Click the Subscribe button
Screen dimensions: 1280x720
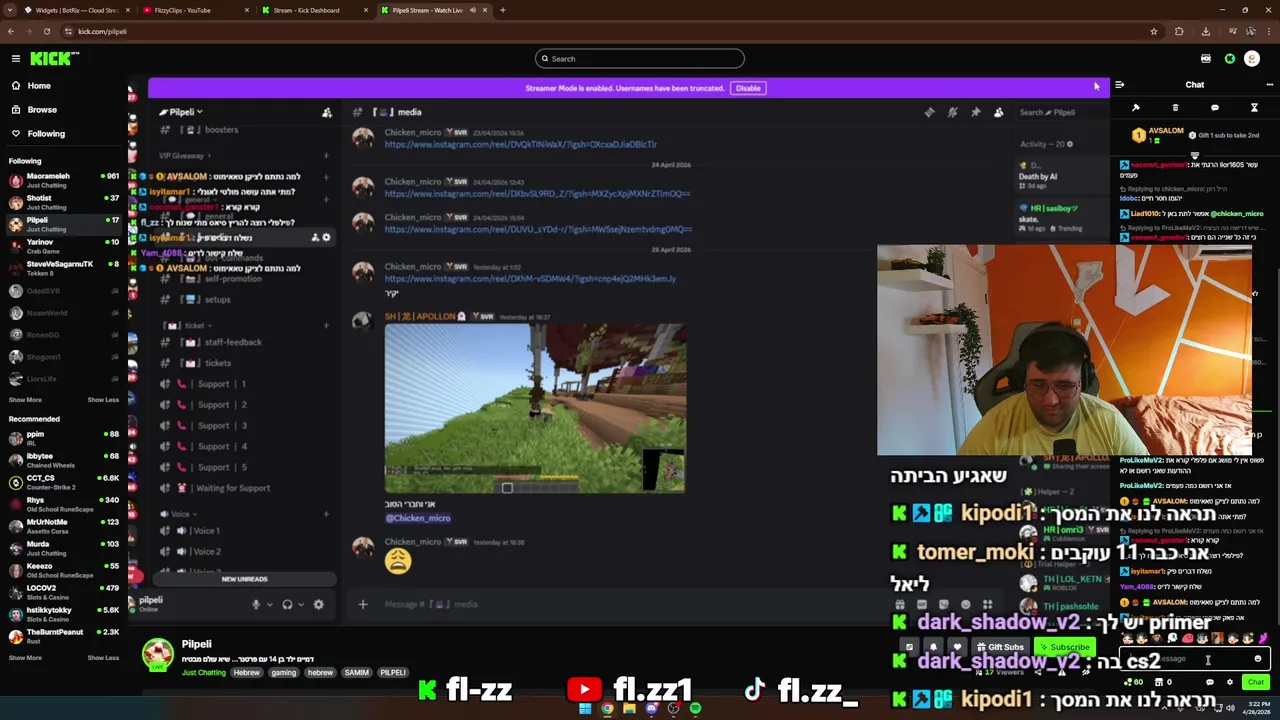pos(1064,647)
